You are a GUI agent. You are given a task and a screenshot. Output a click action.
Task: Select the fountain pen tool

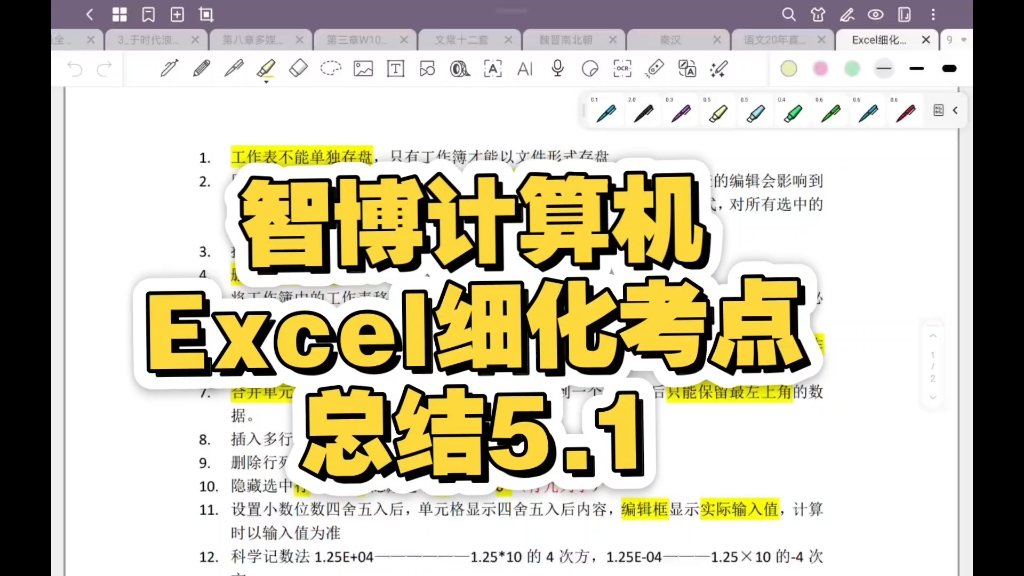169,69
